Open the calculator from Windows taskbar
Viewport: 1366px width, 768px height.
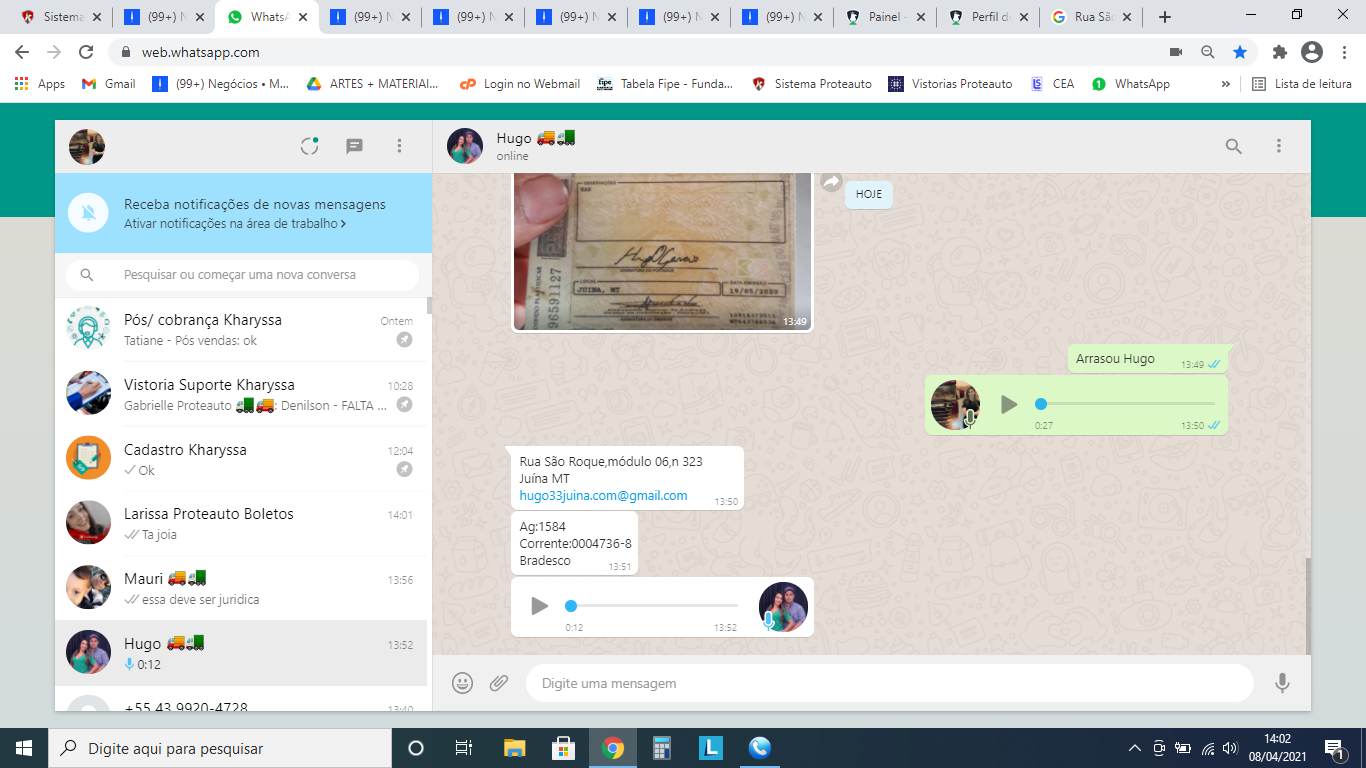click(x=662, y=748)
